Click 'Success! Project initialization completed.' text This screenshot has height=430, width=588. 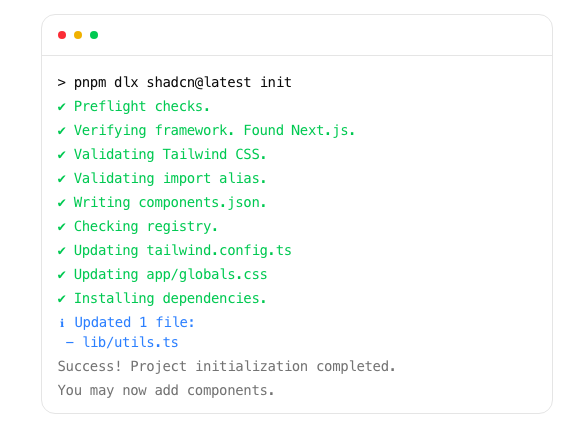click(226, 366)
